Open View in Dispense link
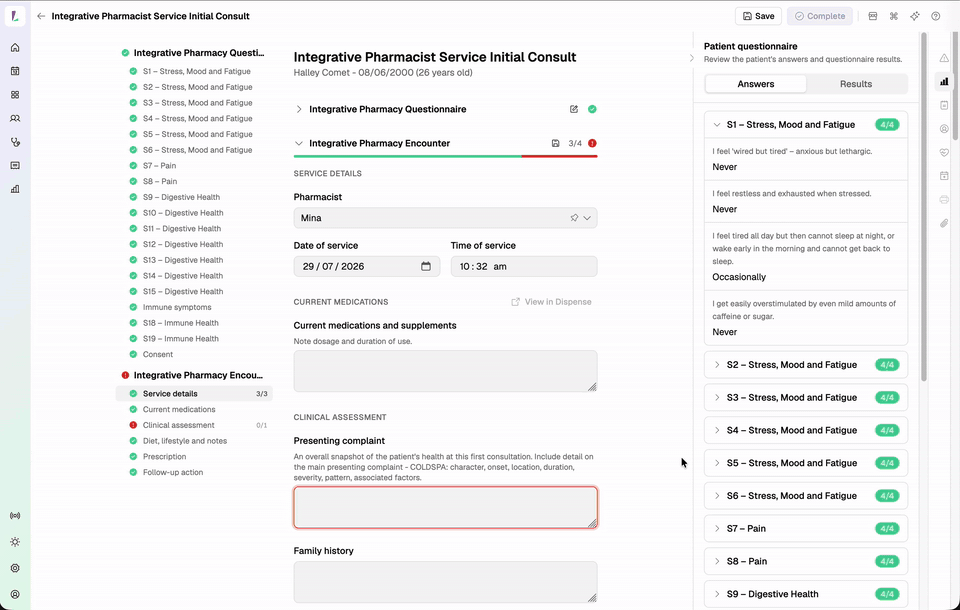 click(552, 302)
